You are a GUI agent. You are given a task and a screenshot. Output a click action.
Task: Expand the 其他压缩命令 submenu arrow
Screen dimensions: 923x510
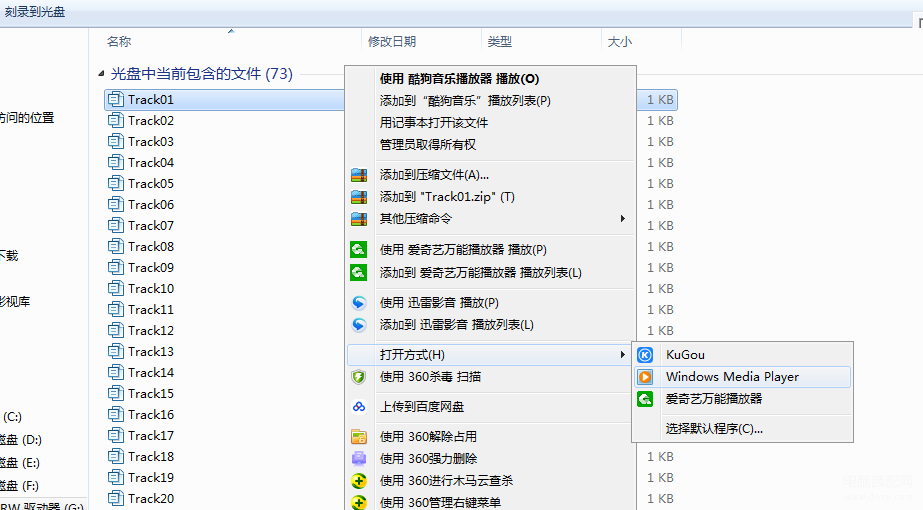click(x=623, y=218)
